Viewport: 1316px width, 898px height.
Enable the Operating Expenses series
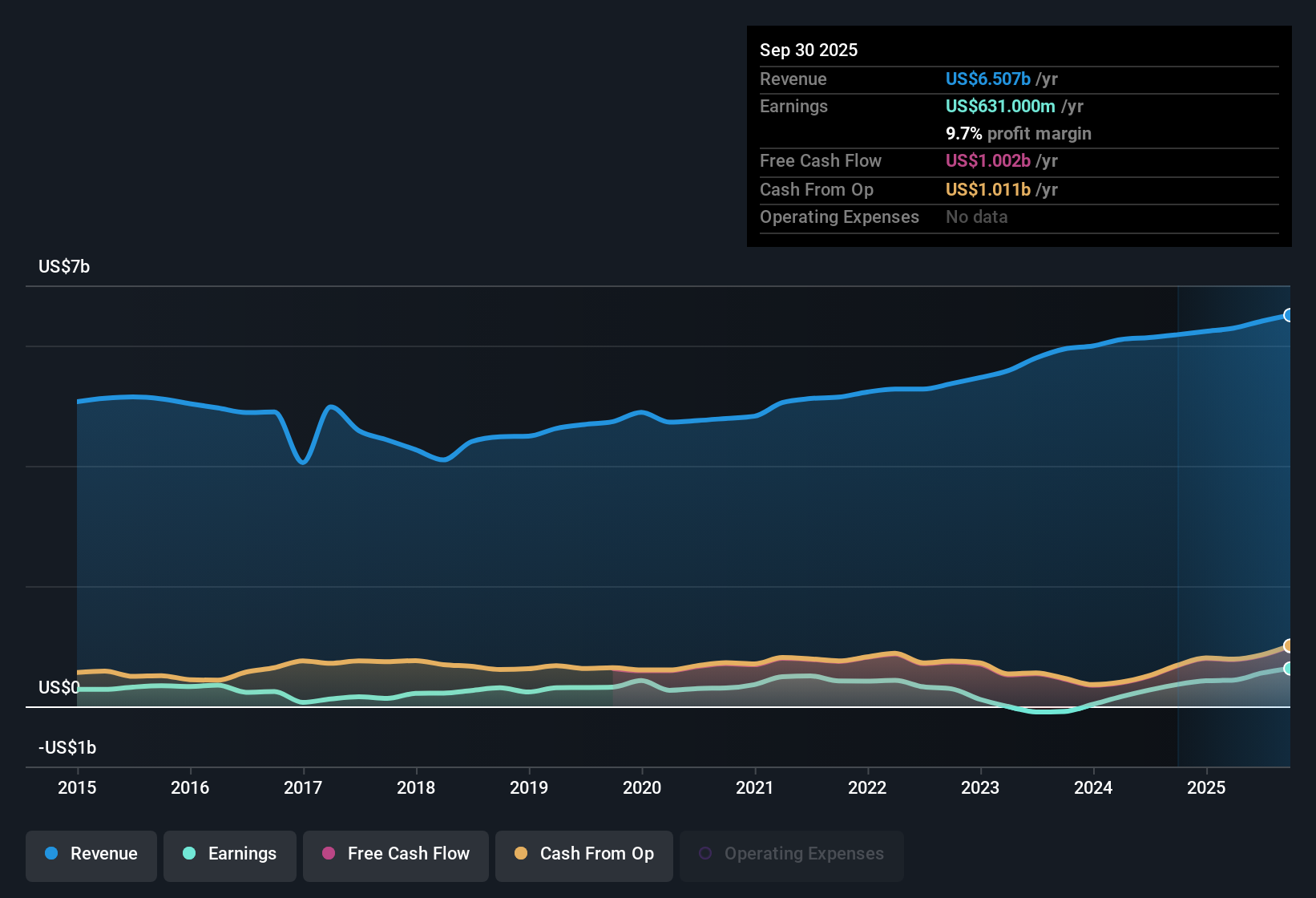[x=791, y=854]
